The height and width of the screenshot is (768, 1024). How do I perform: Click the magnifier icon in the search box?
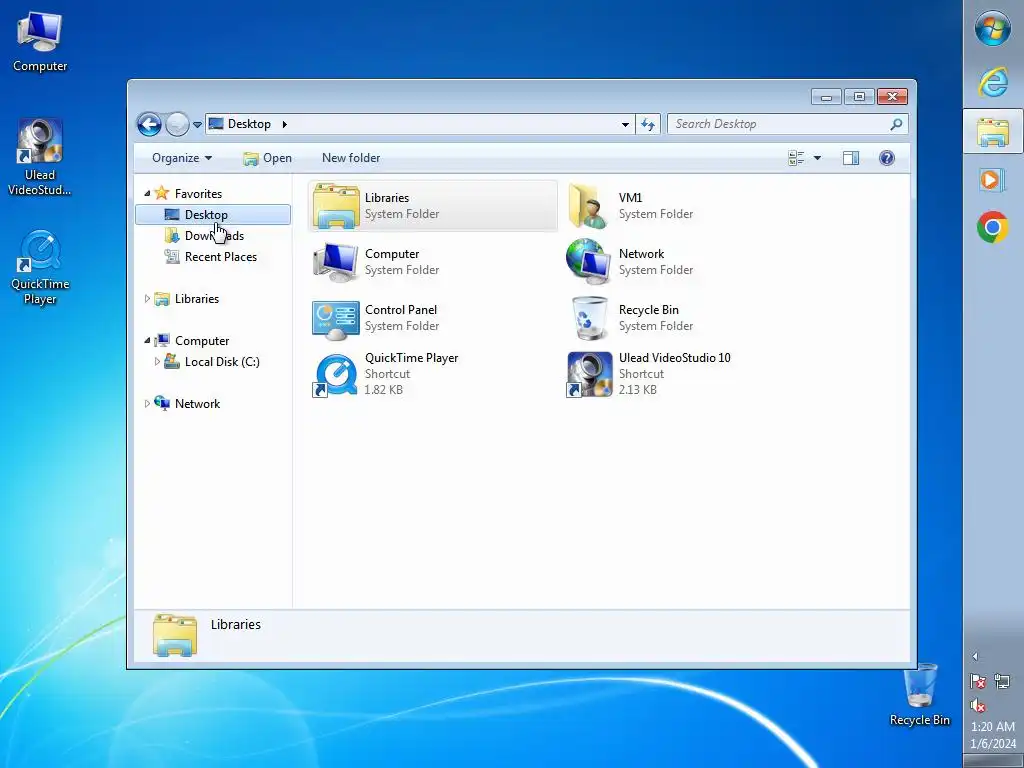(x=897, y=124)
